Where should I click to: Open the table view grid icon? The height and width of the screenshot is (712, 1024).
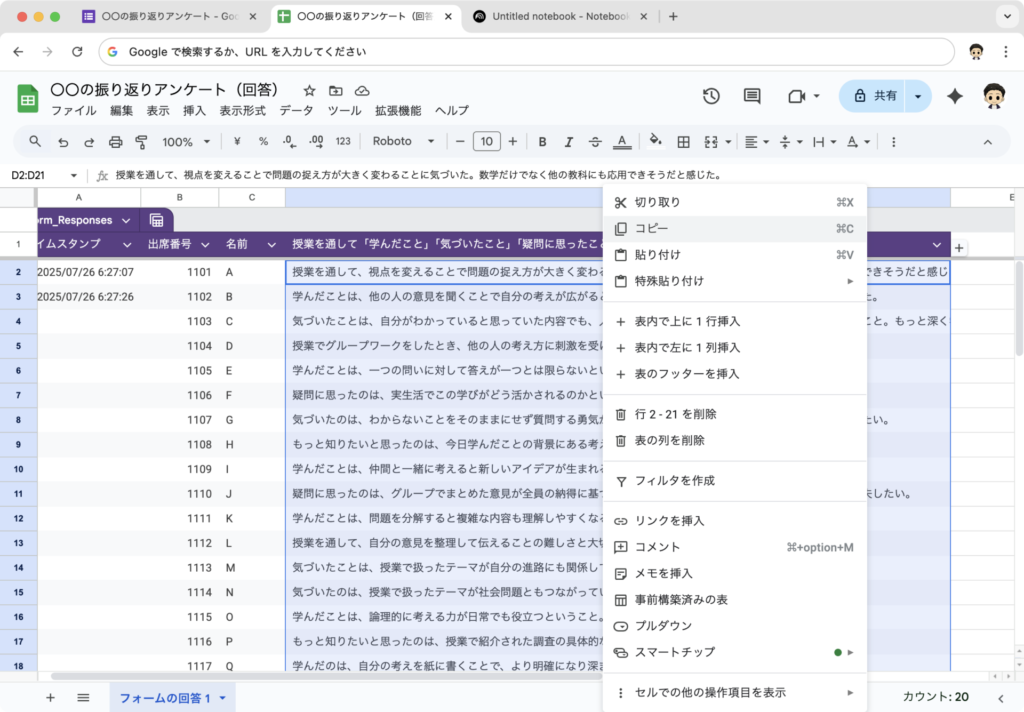pos(156,220)
